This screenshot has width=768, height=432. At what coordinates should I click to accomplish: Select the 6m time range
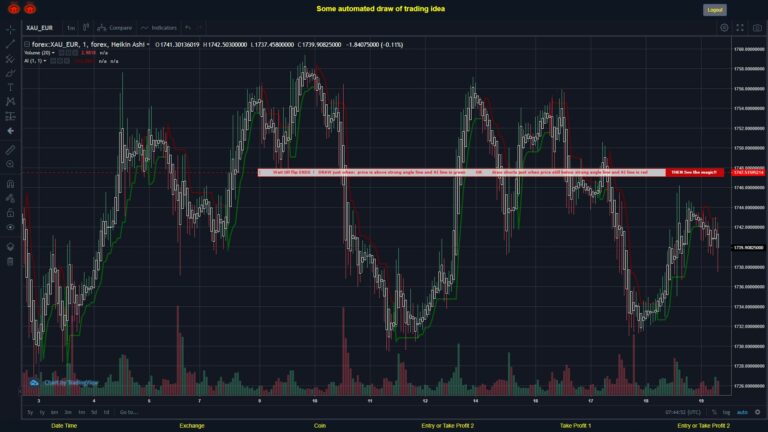tap(54, 412)
